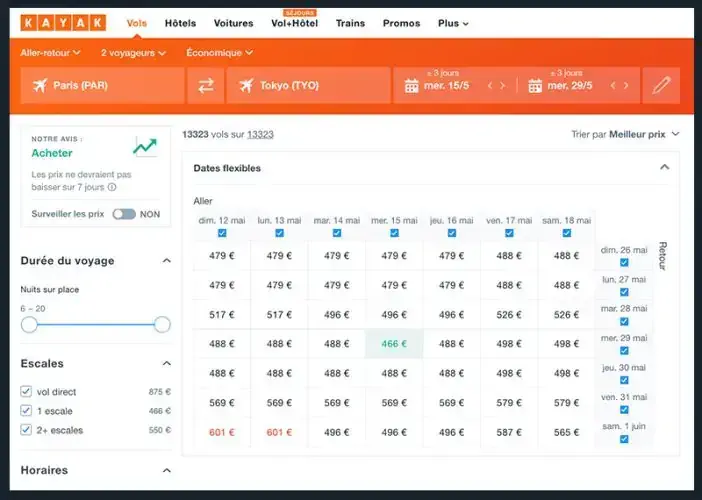Click the price trend chart icon
The image size is (702, 500).
click(x=146, y=146)
